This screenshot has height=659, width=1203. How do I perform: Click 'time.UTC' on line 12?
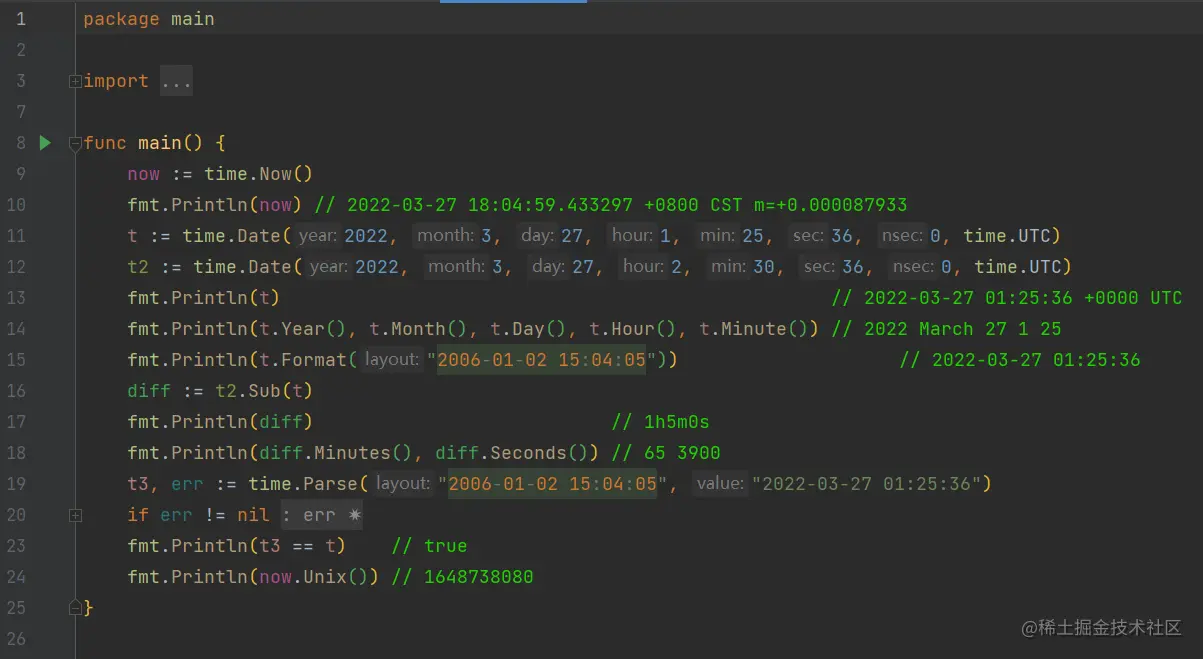(1017, 267)
